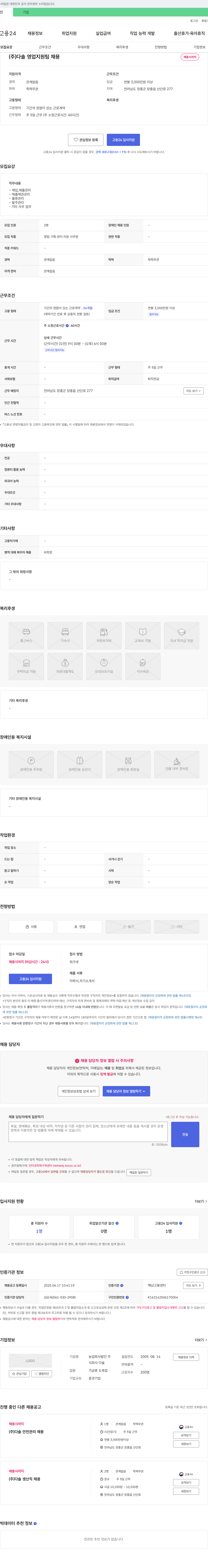This screenshot has width=208, height=1568.
Task: Click 새창보기 for 생산직 채용
Action: [x=186, y=1491]
